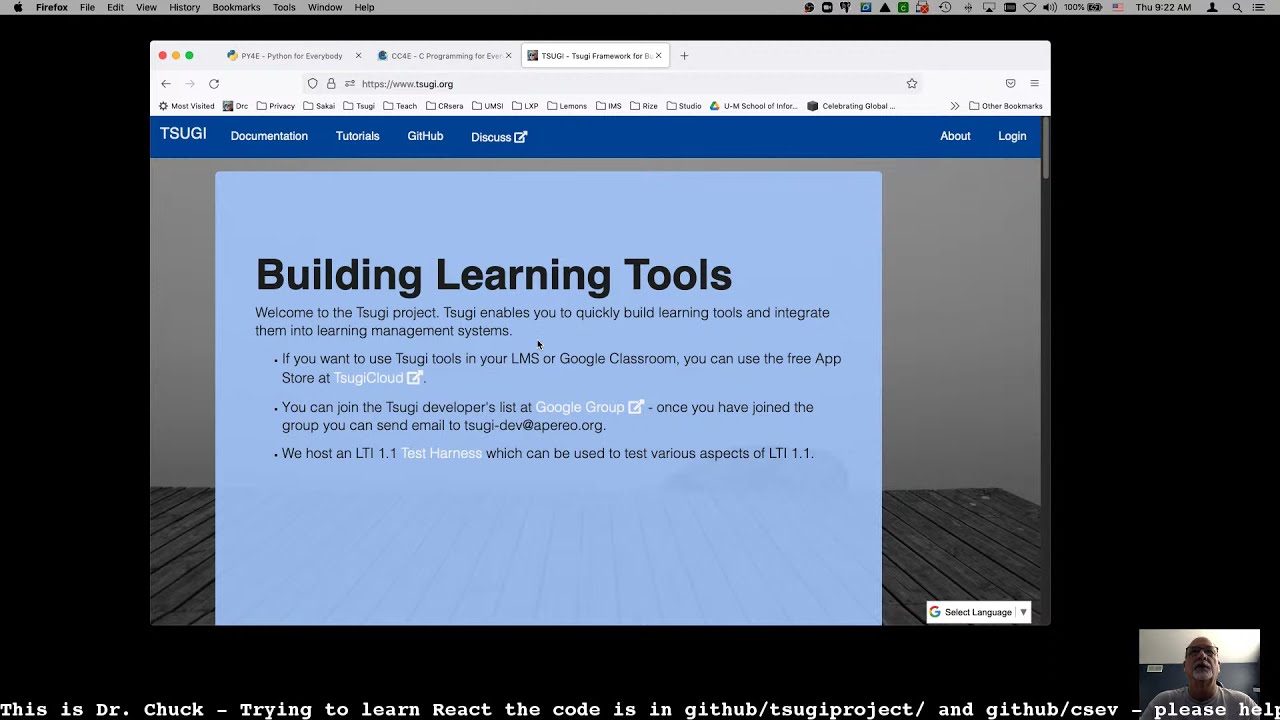
Task: Open the Select Language dropdown
Action: point(979,612)
